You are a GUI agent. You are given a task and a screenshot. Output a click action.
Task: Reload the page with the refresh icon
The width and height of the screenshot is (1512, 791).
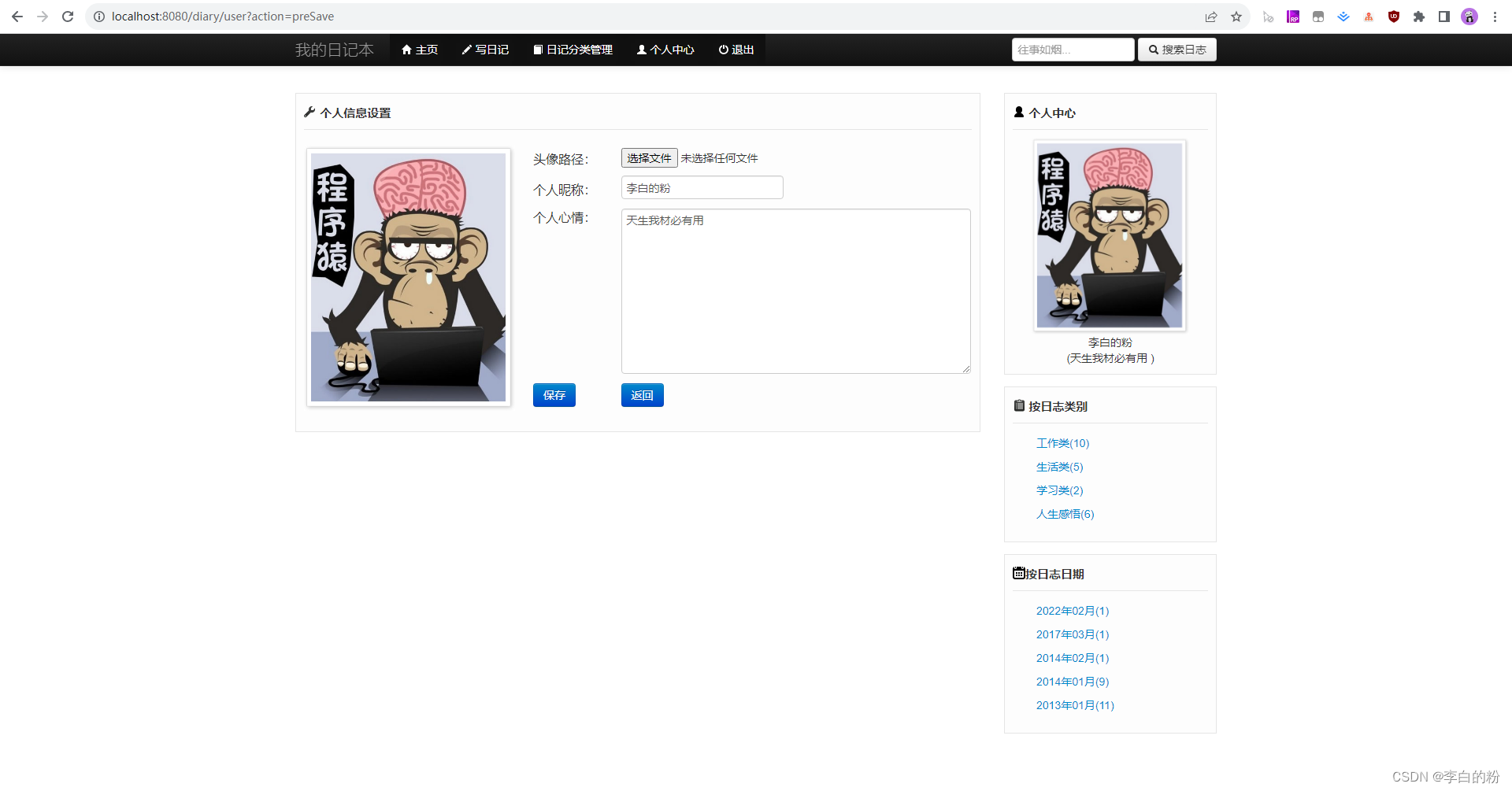(x=68, y=17)
